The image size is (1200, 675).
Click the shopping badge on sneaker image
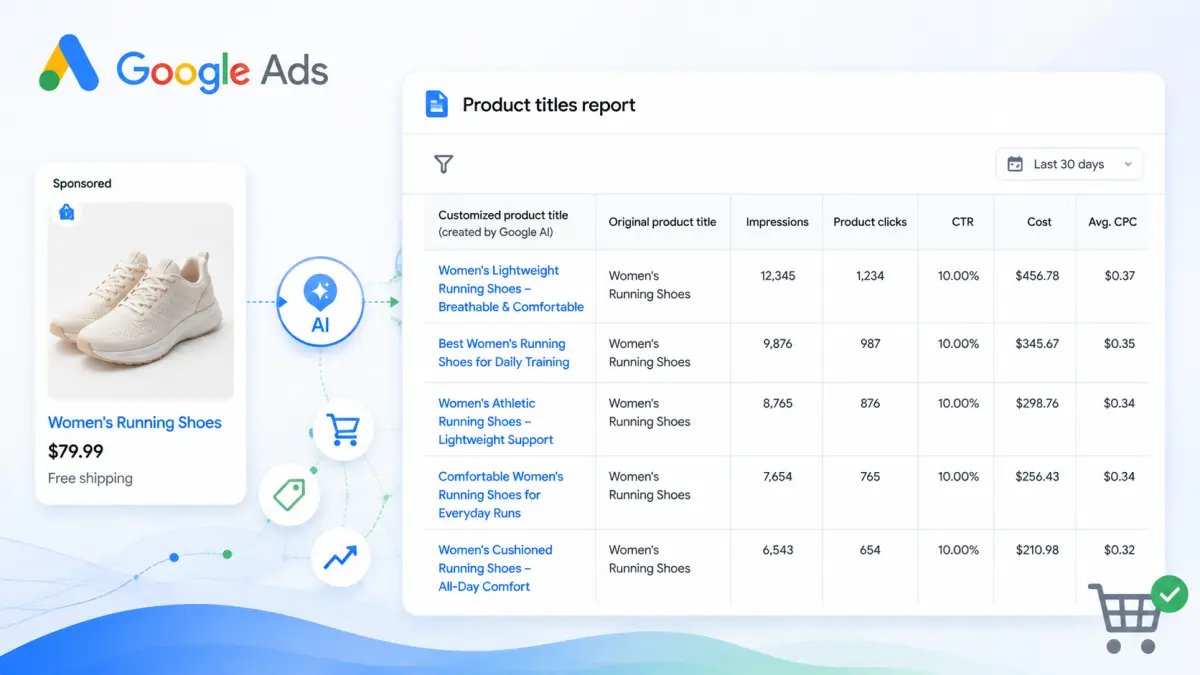coord(66,212)
